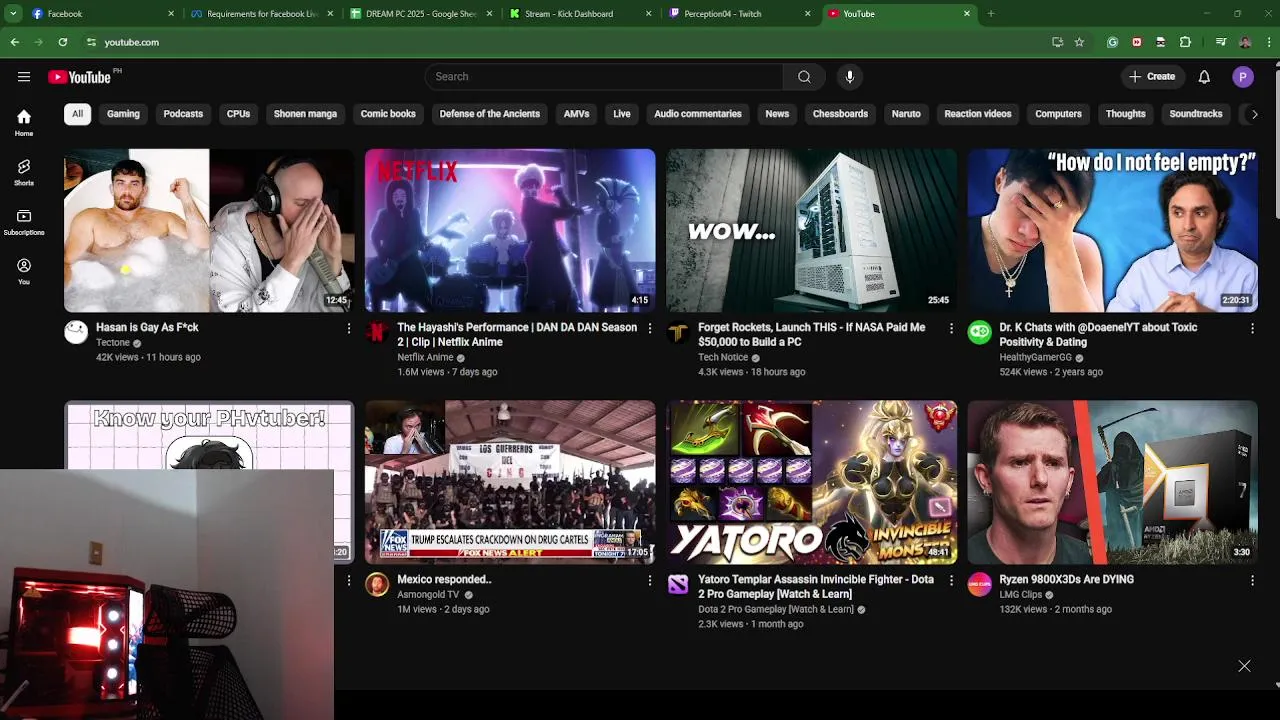Open the tab search dropdown arrow
The width and height of the screenshot is (1280, 720).
tap(13, 14)
